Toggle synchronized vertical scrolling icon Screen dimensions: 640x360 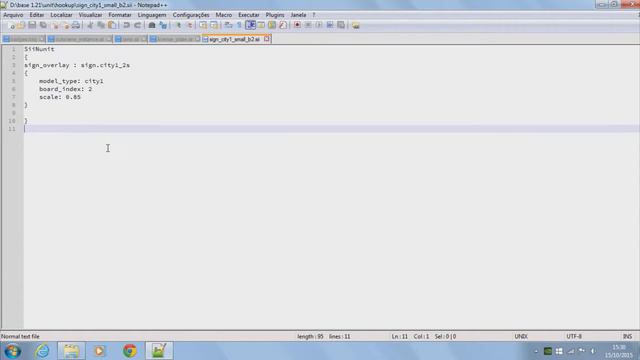coord(203,25)
